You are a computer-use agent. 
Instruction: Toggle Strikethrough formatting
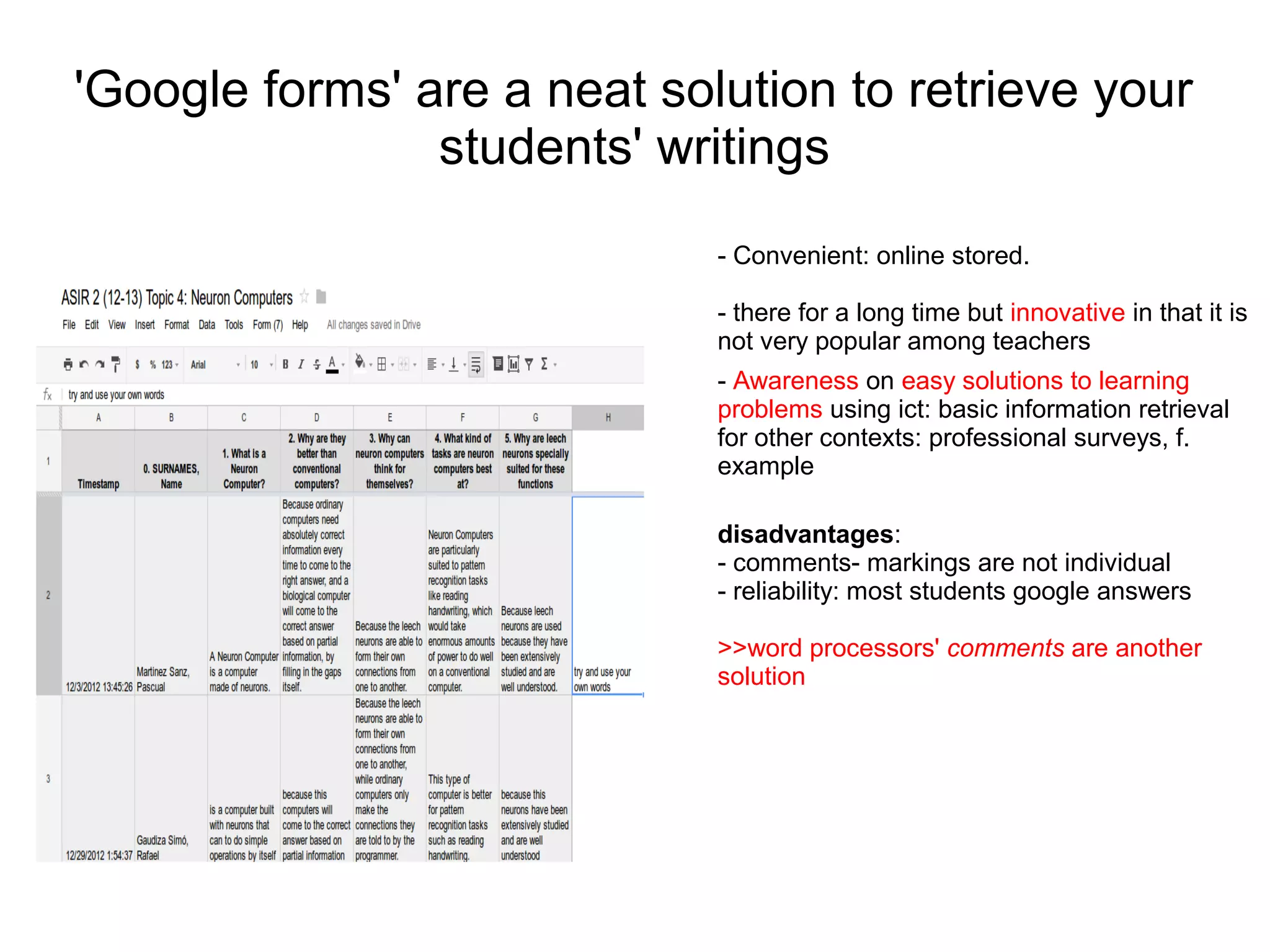(317, 365)
